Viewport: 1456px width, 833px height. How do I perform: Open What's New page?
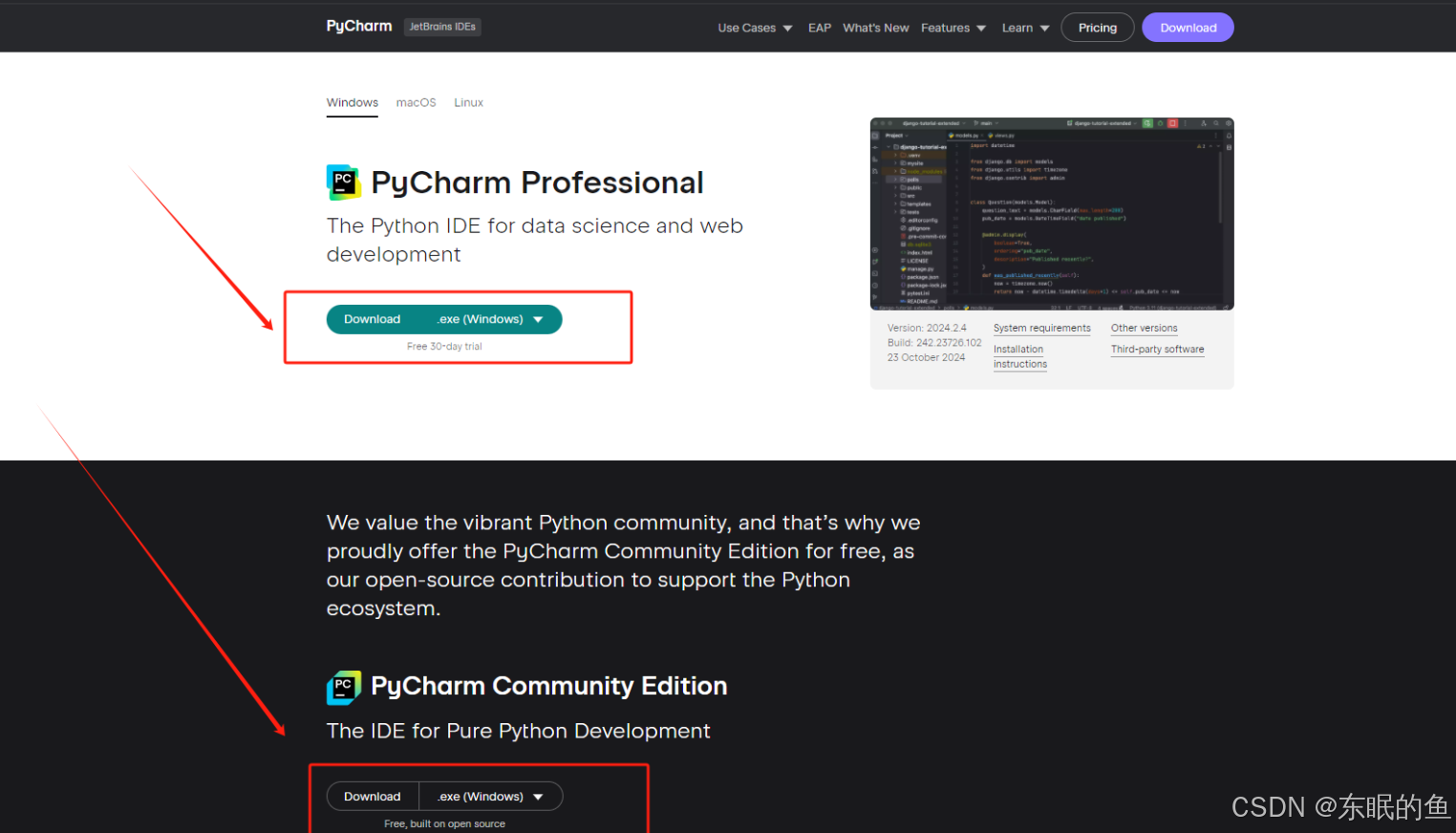[x=876, y=28]
